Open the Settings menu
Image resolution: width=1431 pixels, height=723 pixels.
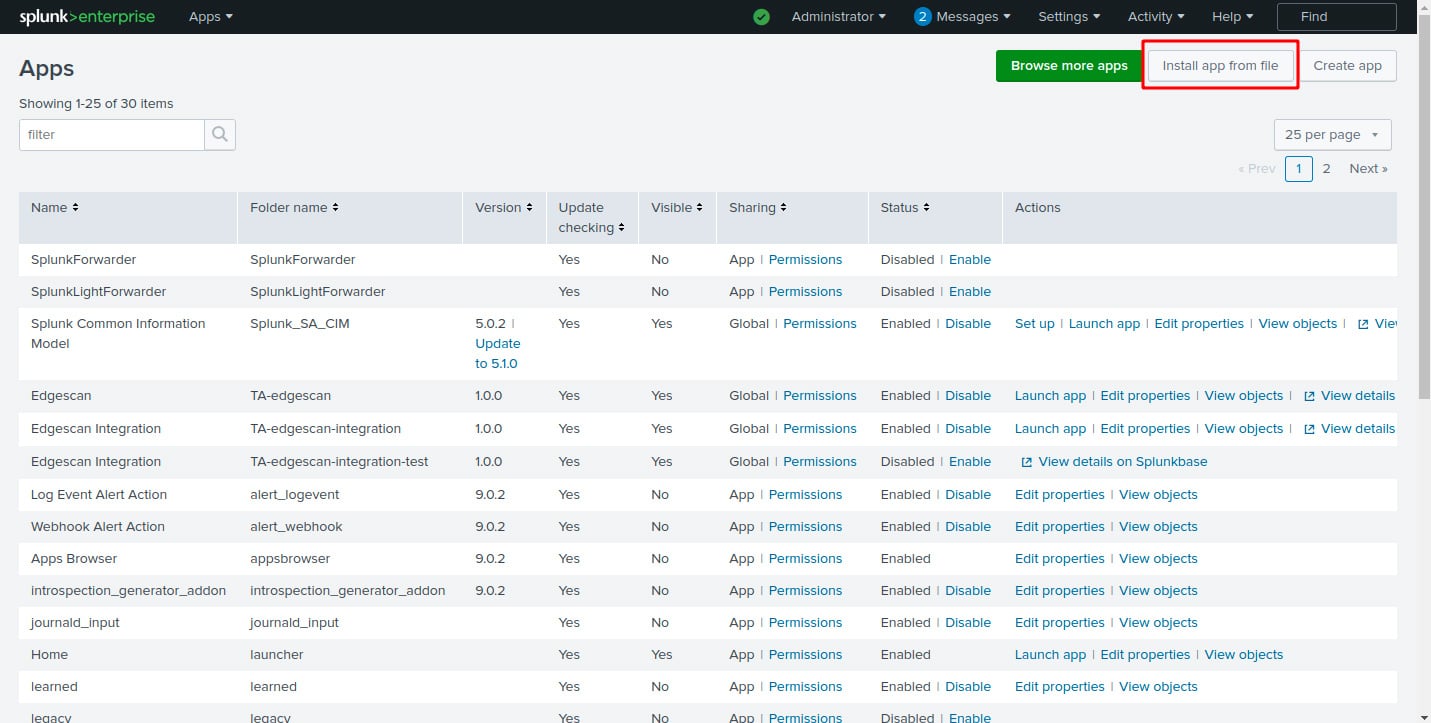(1069, 17)
